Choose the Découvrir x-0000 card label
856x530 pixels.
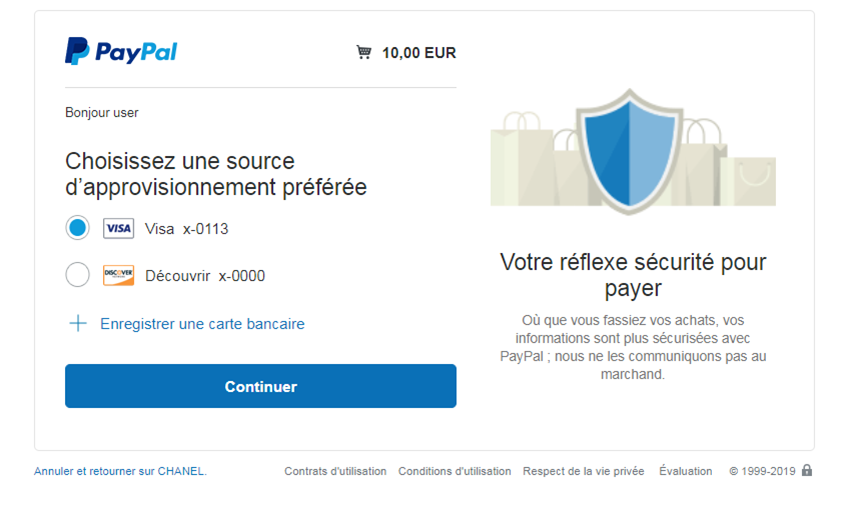point(205,276)
